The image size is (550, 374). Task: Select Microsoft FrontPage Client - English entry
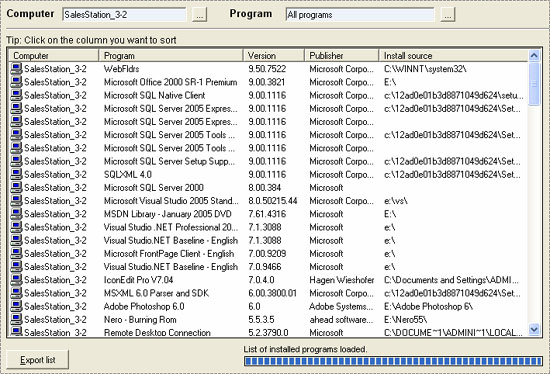click(x=169, y=254)
